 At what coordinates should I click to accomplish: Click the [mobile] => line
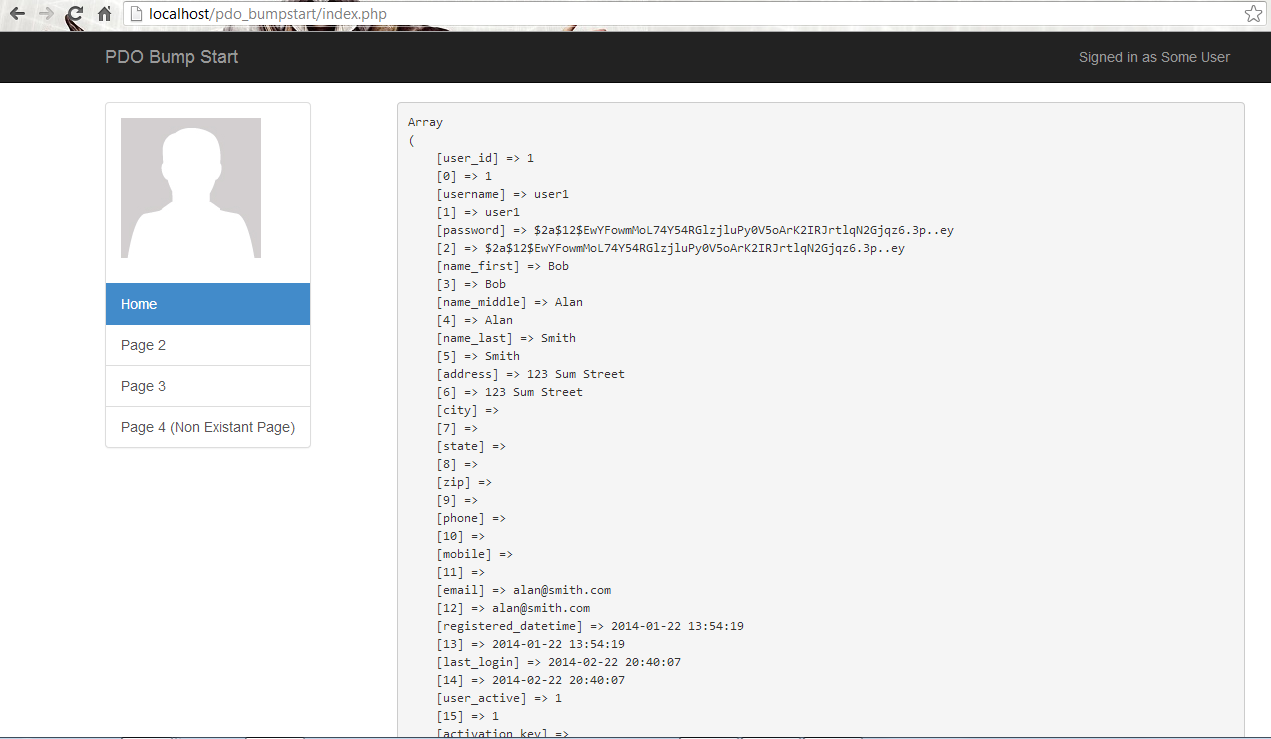(x=474, y=554)
